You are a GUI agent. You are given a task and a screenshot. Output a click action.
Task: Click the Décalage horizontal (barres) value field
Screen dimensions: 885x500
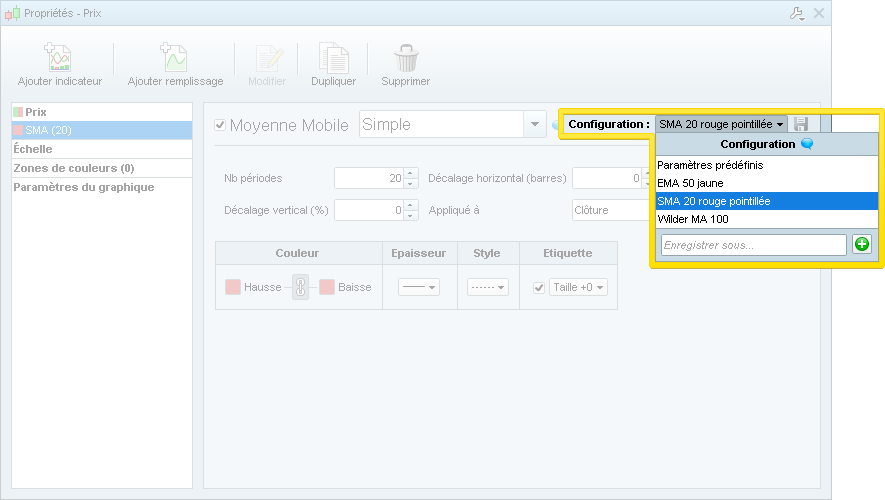[607, 178]
